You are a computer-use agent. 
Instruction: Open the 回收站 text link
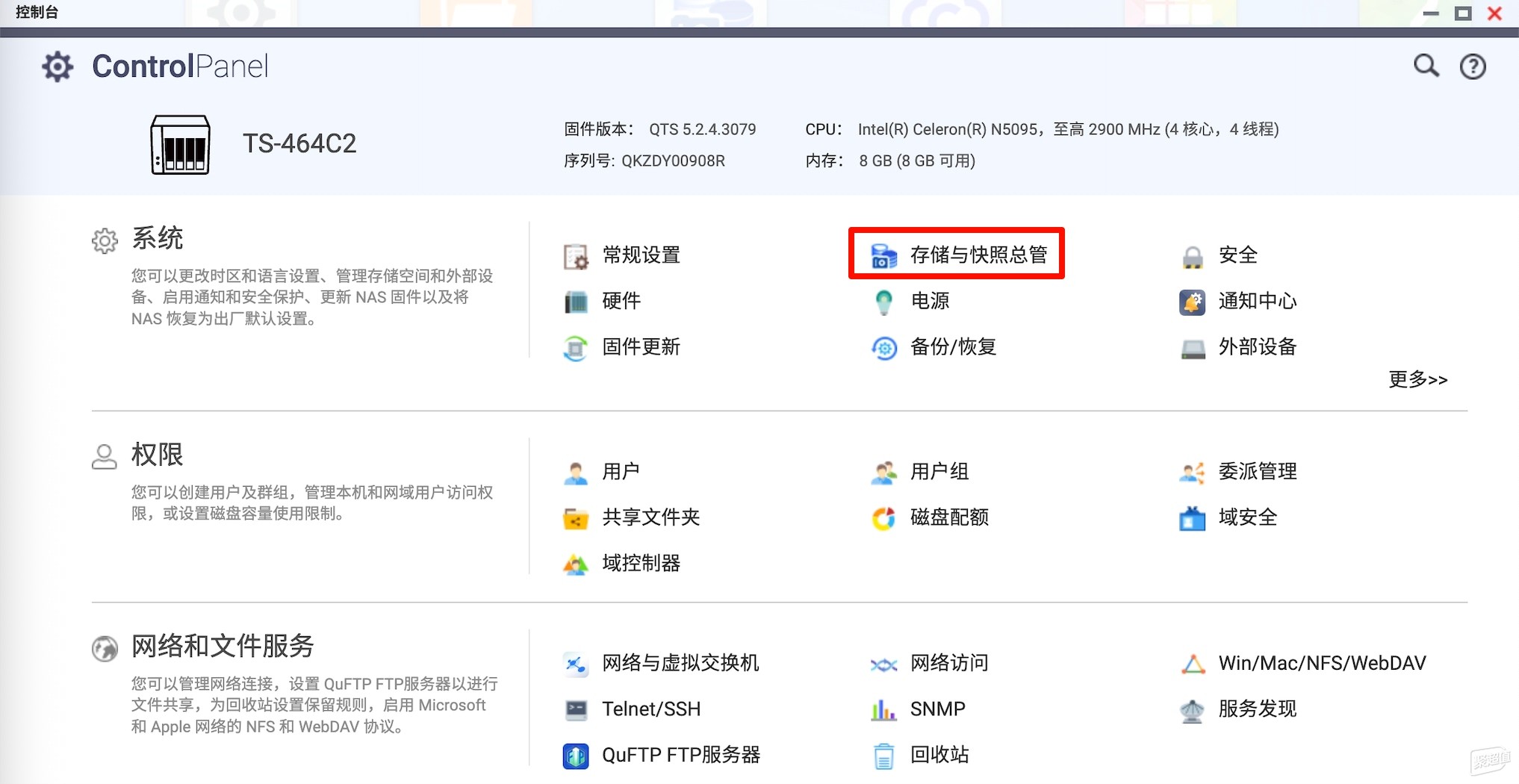click(939, 755)
